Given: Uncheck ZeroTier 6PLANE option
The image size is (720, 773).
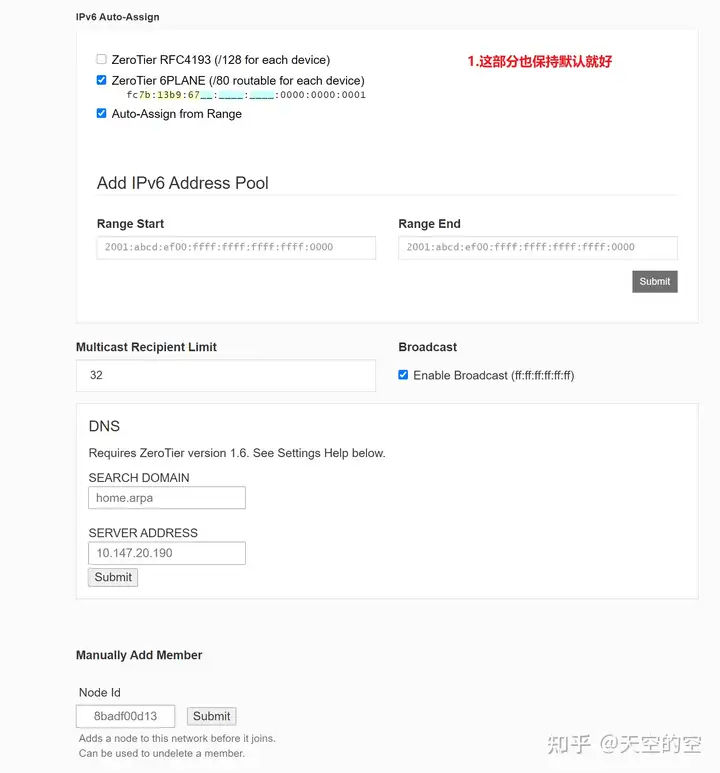Looking at the screenshot, I should [x=102, y=80].
